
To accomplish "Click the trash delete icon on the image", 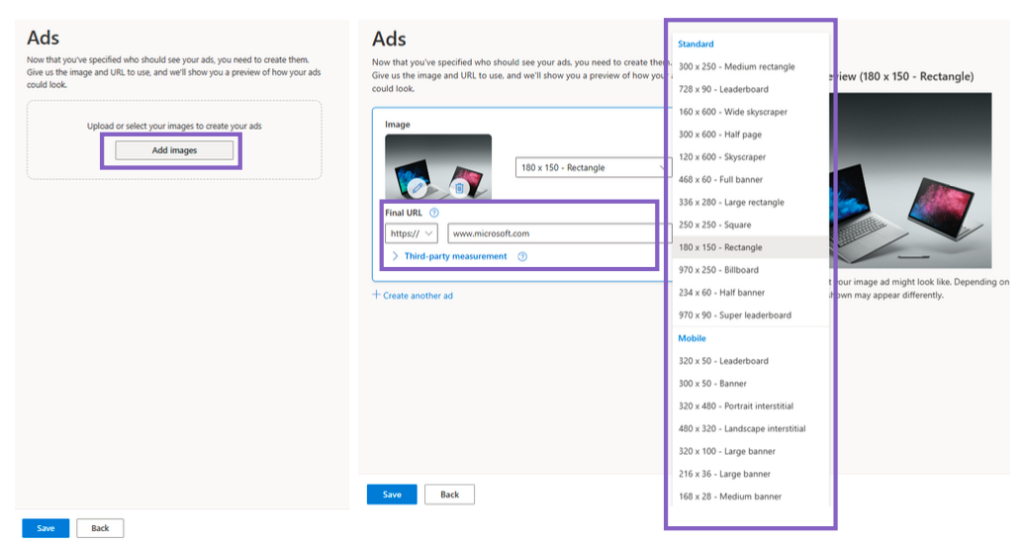I will coord(459,188).
